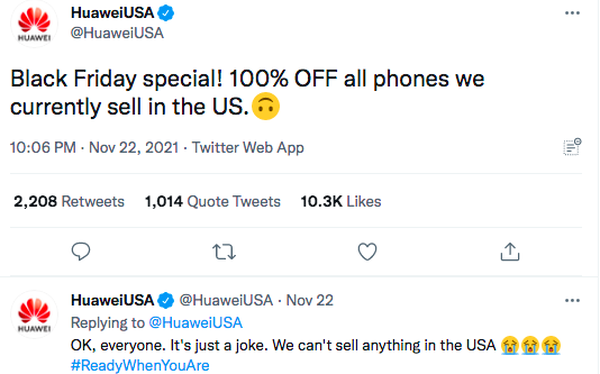View the 1,014 Quote Tweets list

click(x=212, y=201)
